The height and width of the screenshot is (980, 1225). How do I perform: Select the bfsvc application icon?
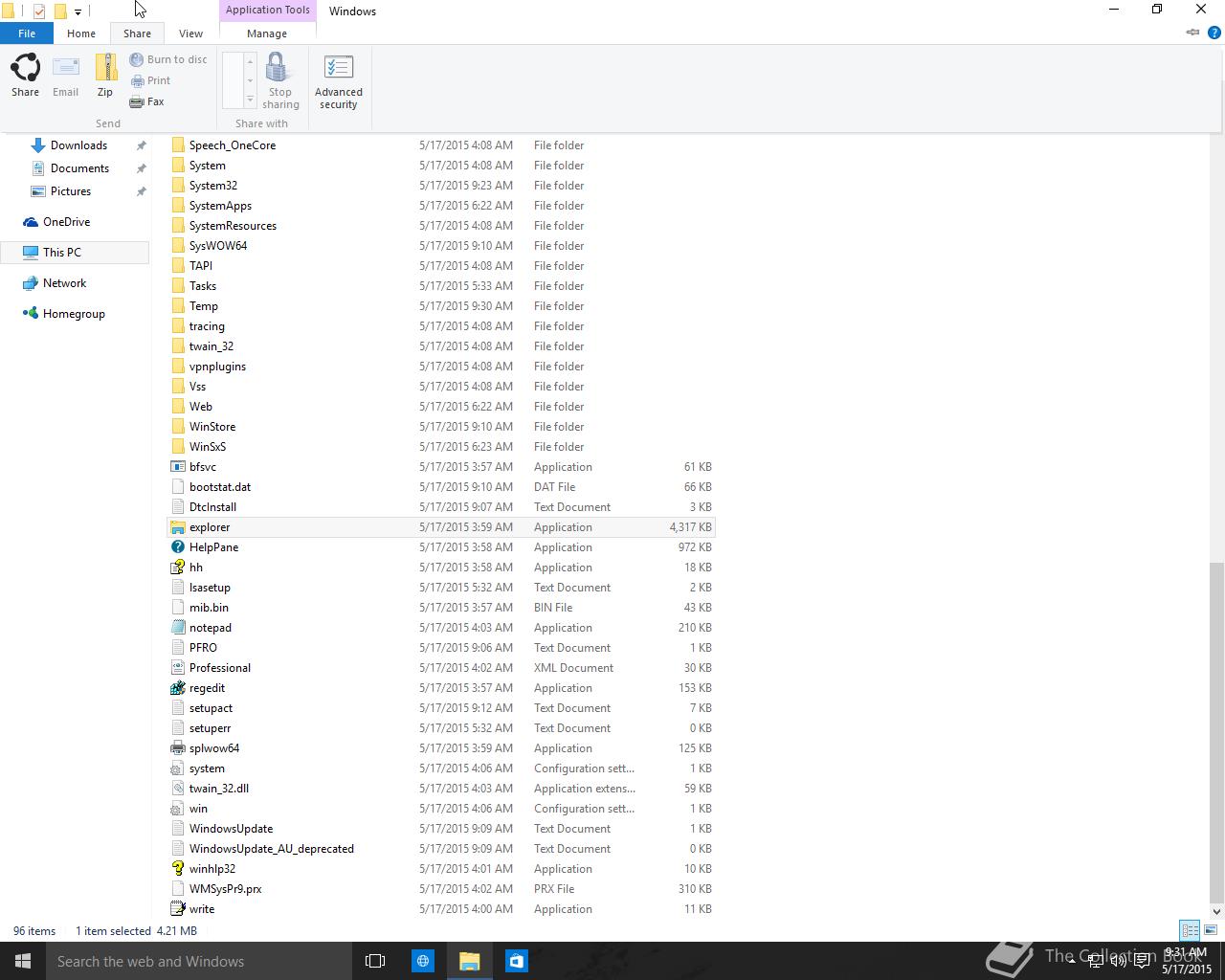[177, 467]
